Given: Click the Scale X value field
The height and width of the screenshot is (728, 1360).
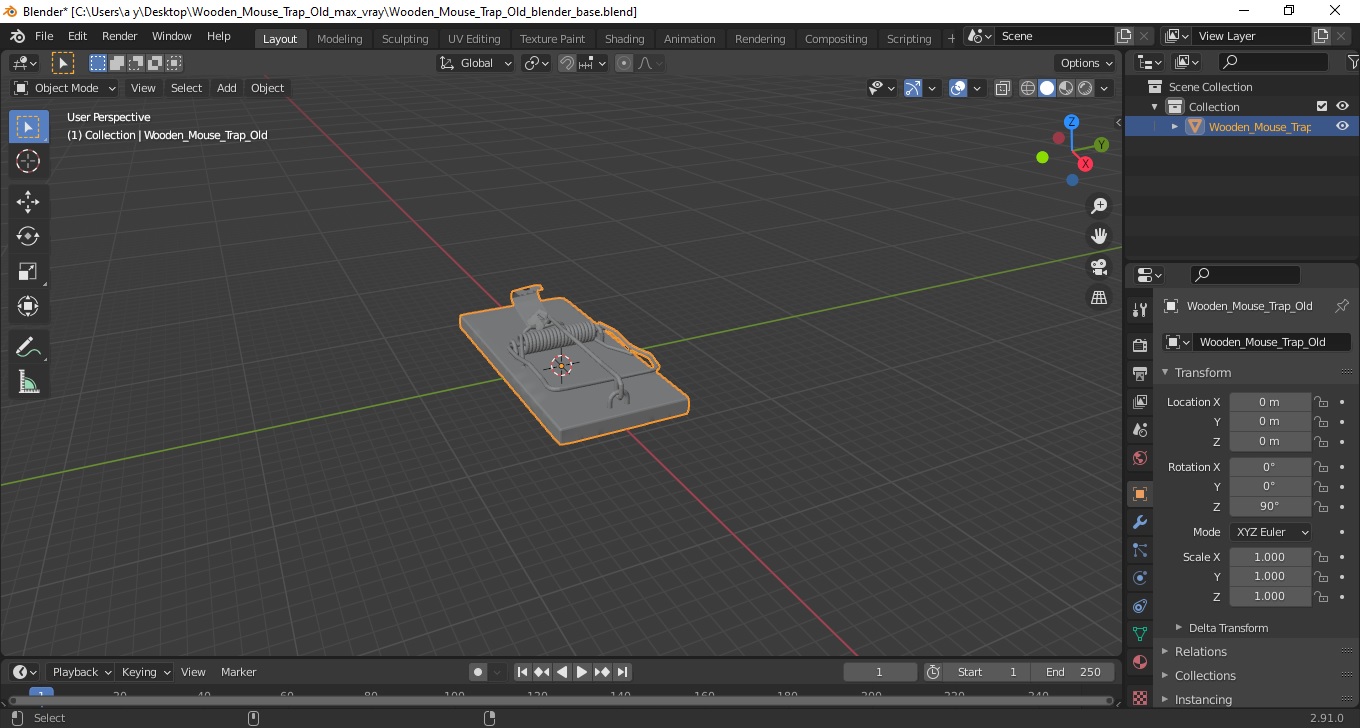Looking at the screenshot, I should coord(1270,557).
